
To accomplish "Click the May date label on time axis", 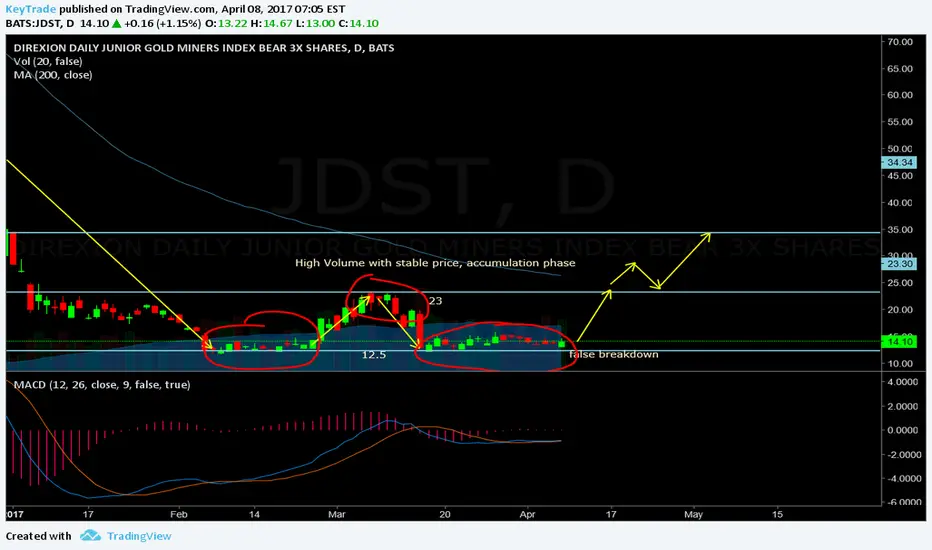I will 693,514.
